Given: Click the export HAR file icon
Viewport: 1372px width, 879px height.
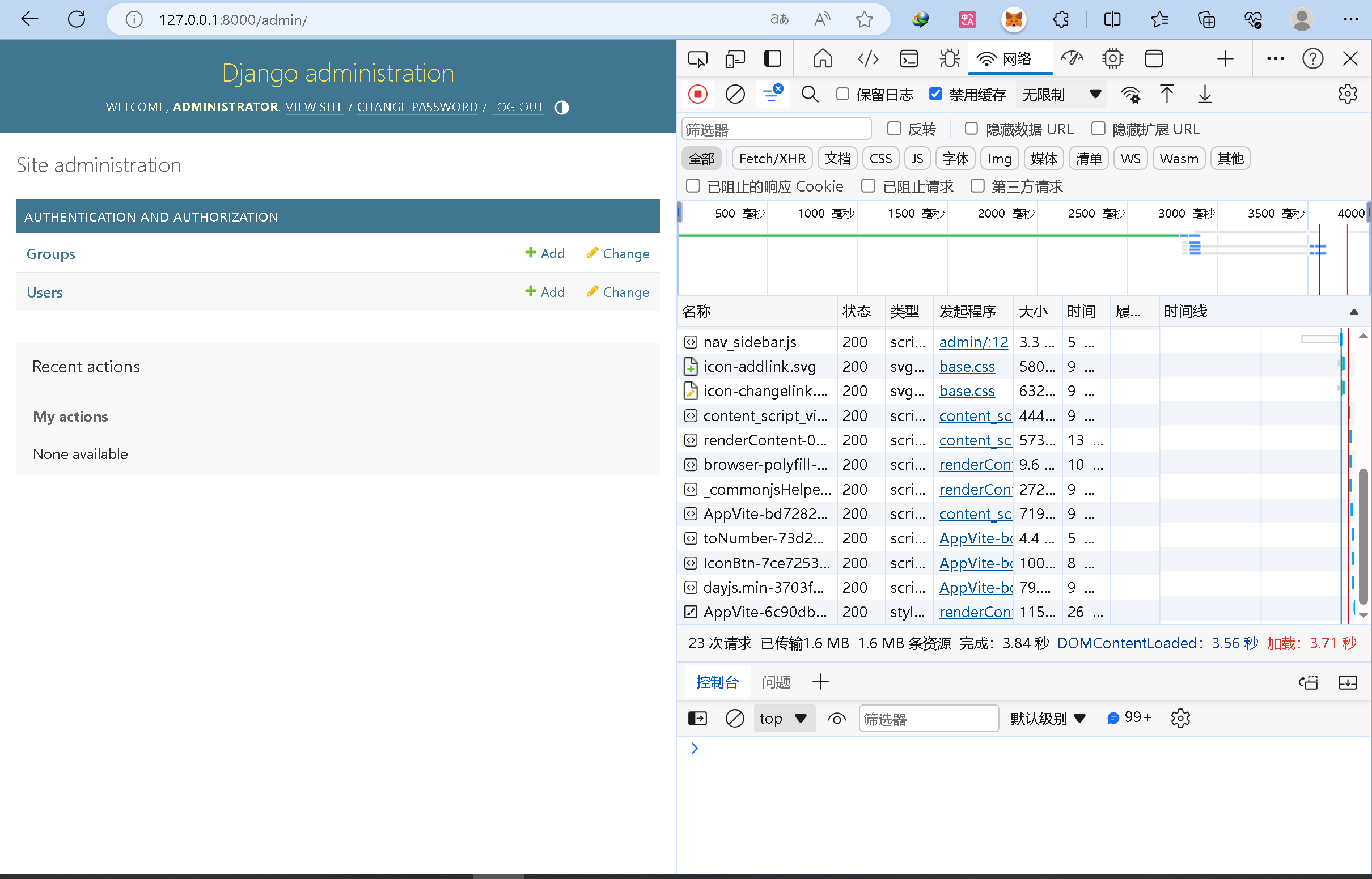Looking at the screenshot, I should (x=1206, y=95).
